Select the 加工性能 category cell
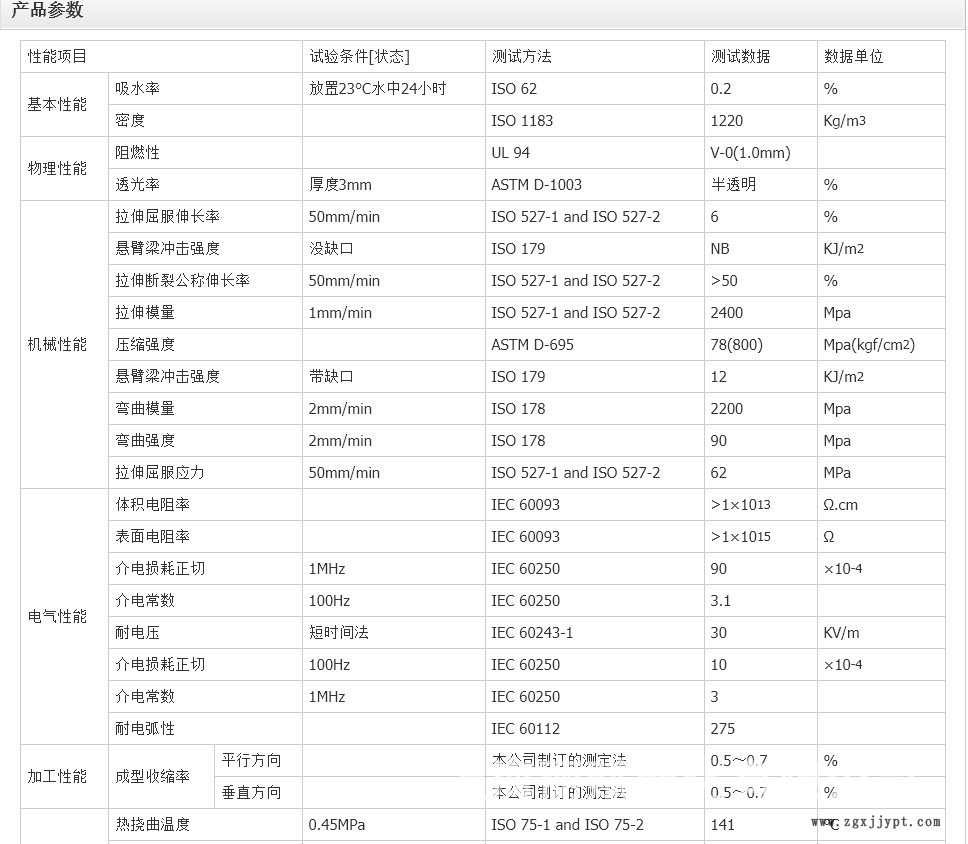This screenshot has width=968, height=844. 58,777
